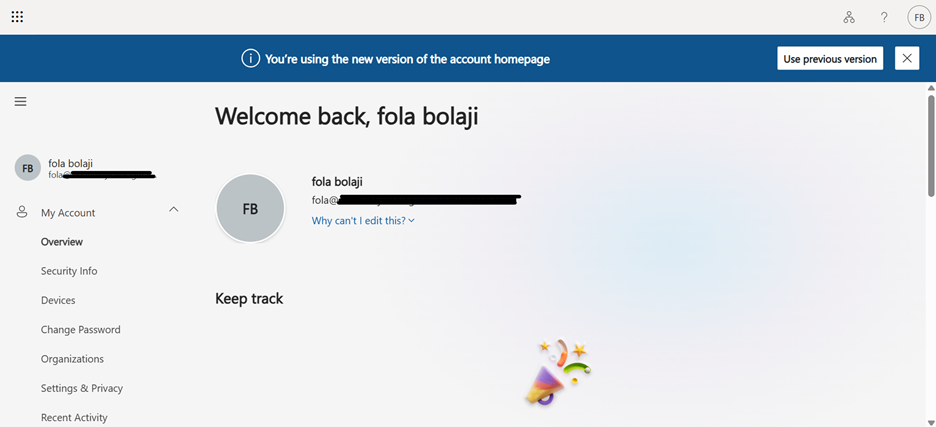Open Change Password link
The image size is (936, 427).
(80, 329)
